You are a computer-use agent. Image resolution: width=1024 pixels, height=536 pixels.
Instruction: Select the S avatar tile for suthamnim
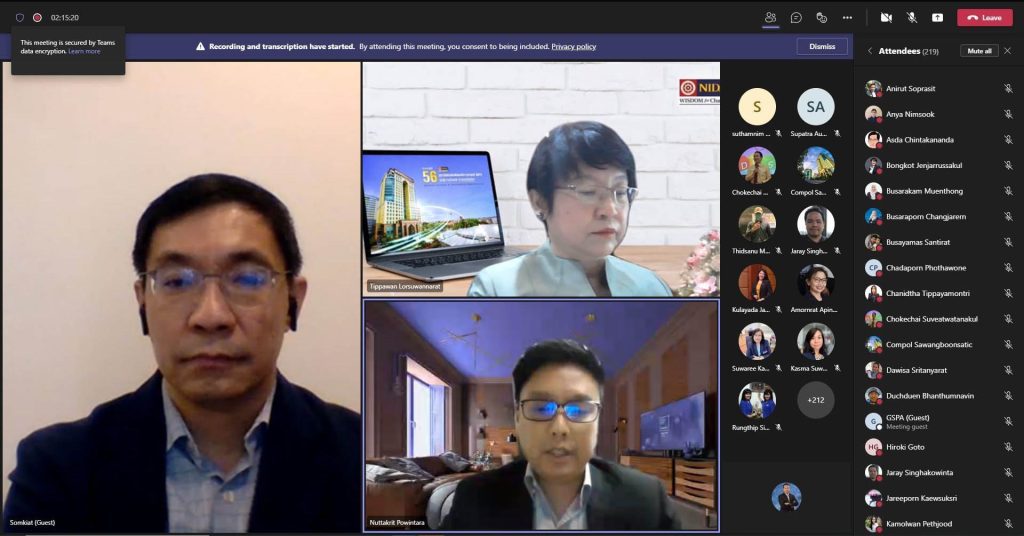[x=757, y=107]
